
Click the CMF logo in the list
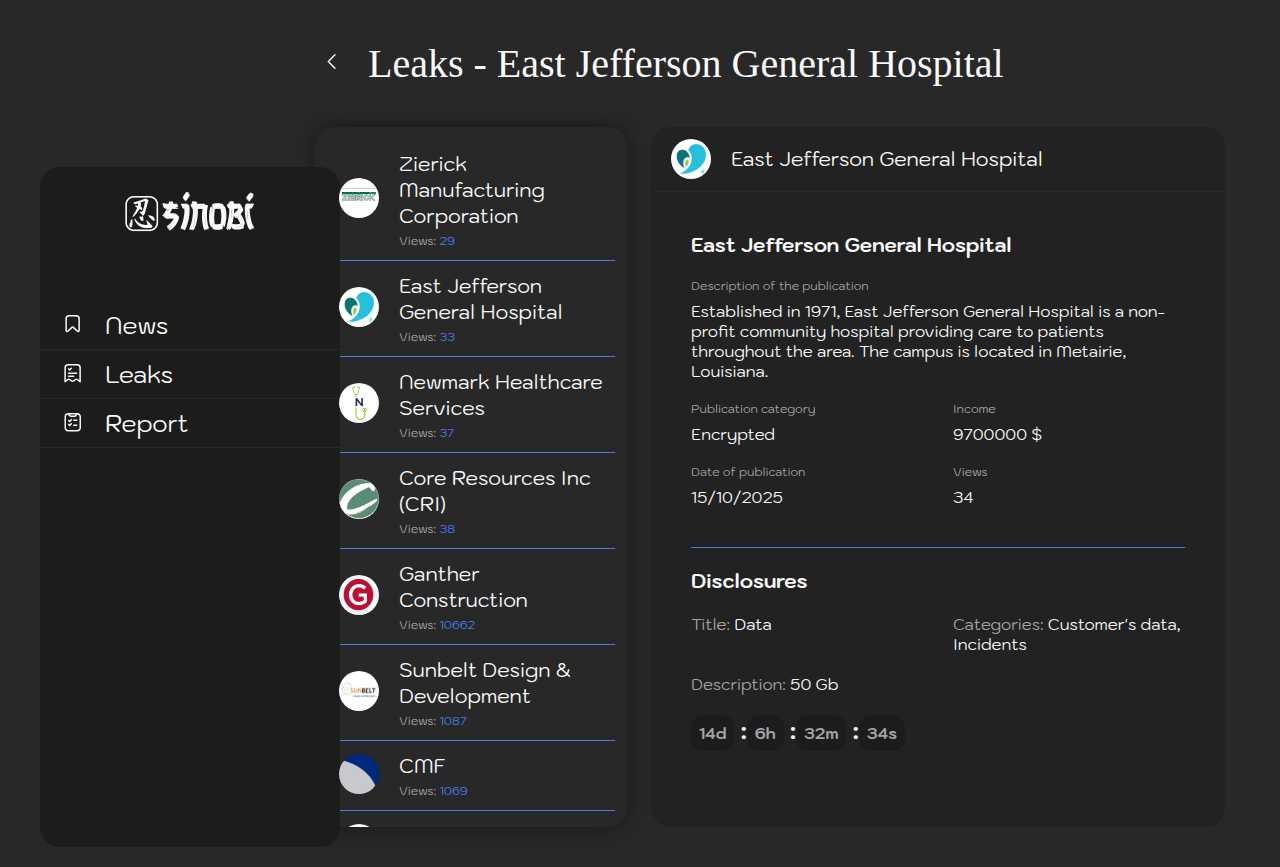(x=359, y=774)
